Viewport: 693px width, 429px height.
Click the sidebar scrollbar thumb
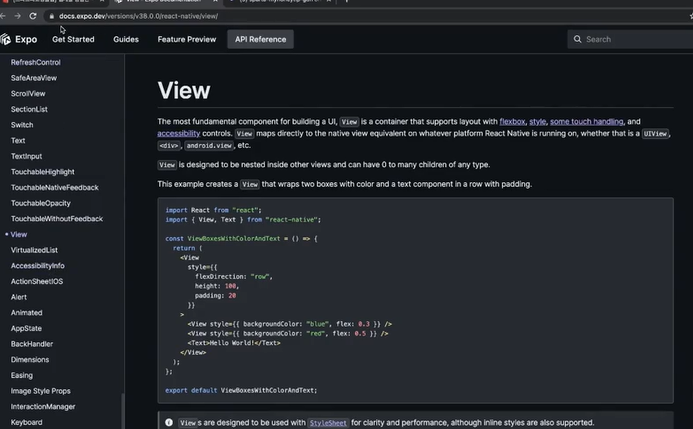coord(122,411)
